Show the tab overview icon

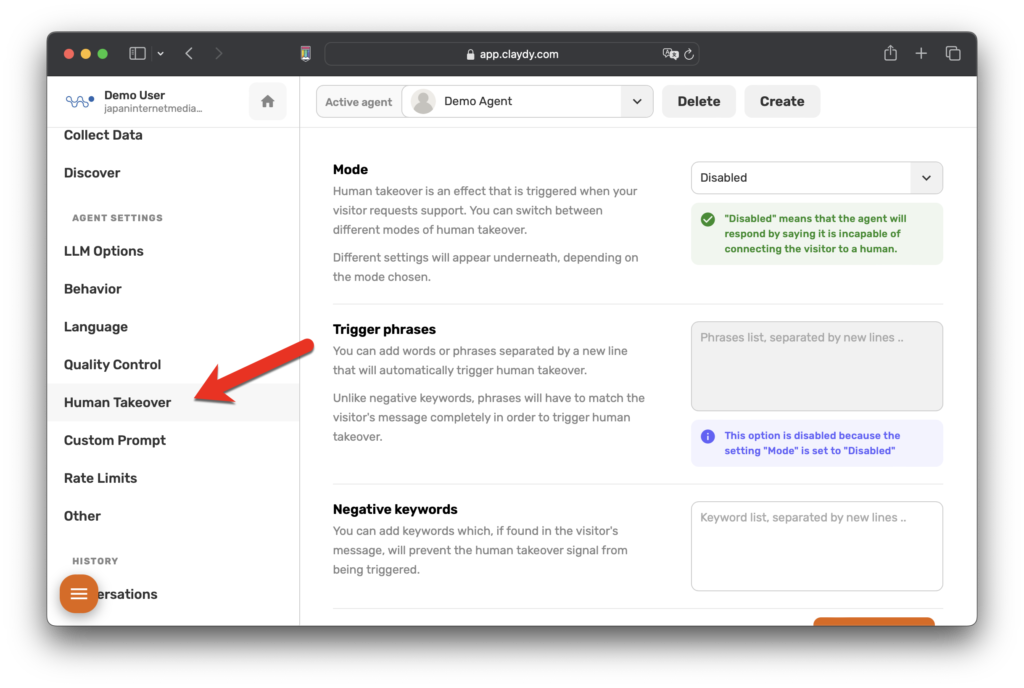tap(953, 53)
